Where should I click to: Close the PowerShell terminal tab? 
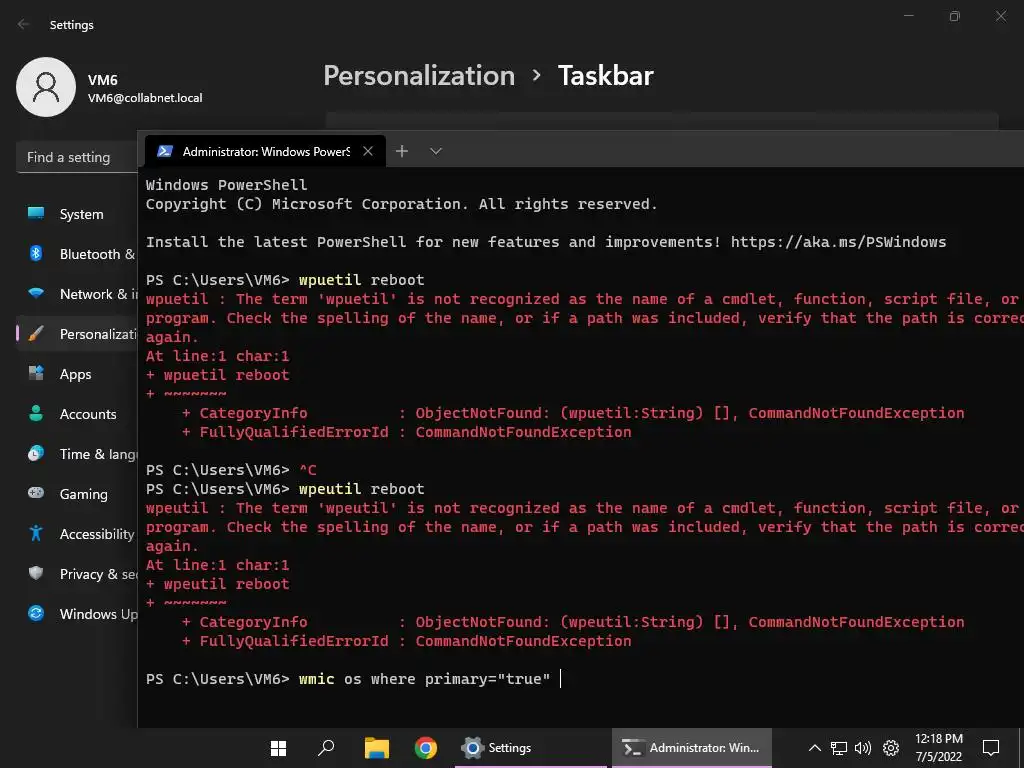368,152
